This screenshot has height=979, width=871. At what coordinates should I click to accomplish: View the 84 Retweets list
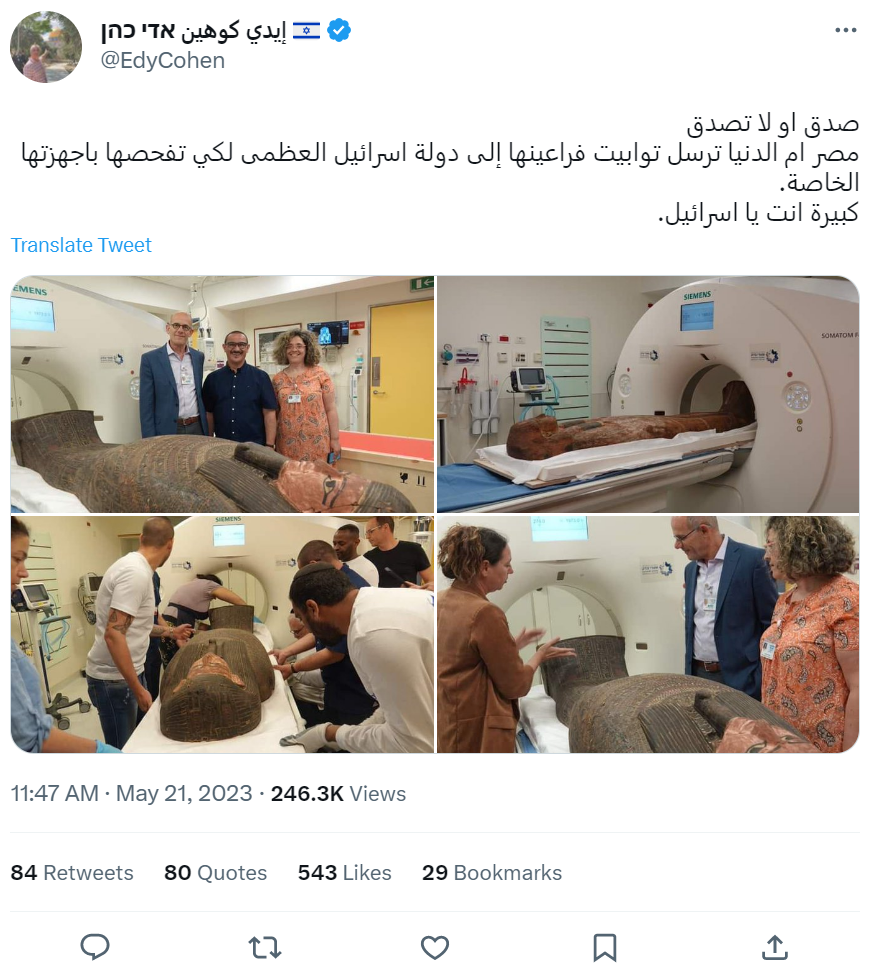(72, 872)
